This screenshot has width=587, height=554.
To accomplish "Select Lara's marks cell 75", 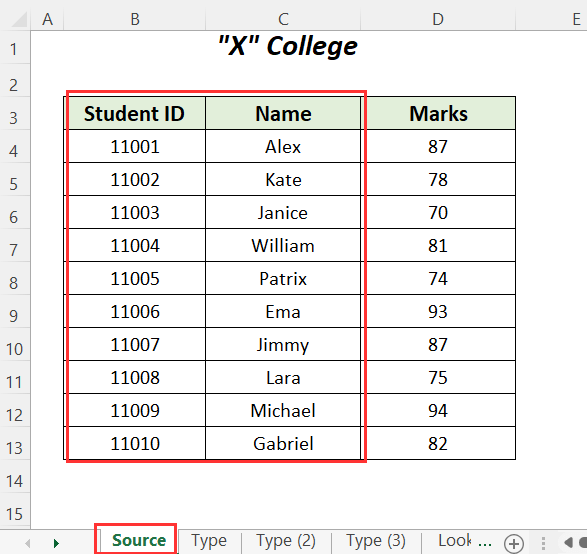I will tap(438, 377).
